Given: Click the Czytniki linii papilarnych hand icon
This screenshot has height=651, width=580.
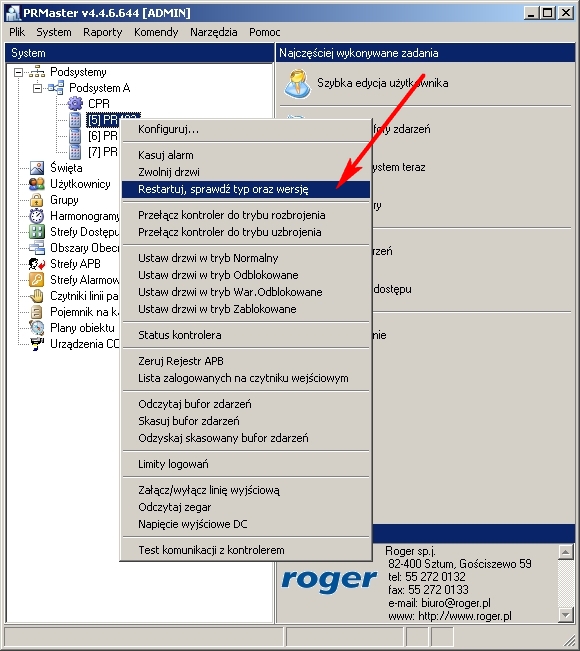Looking at the screenshot, I should click(x=37, y=296).
